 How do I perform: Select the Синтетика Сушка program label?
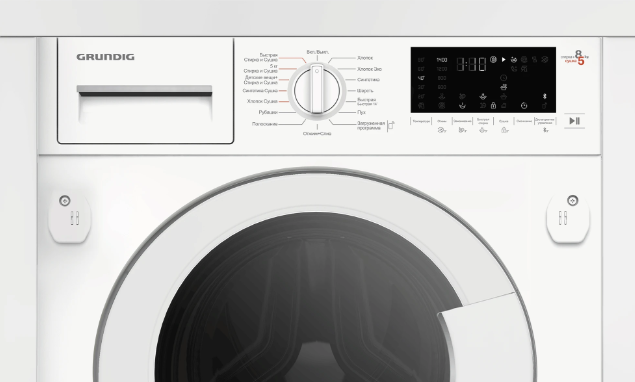pyautogui.click(x=260, y=91)
